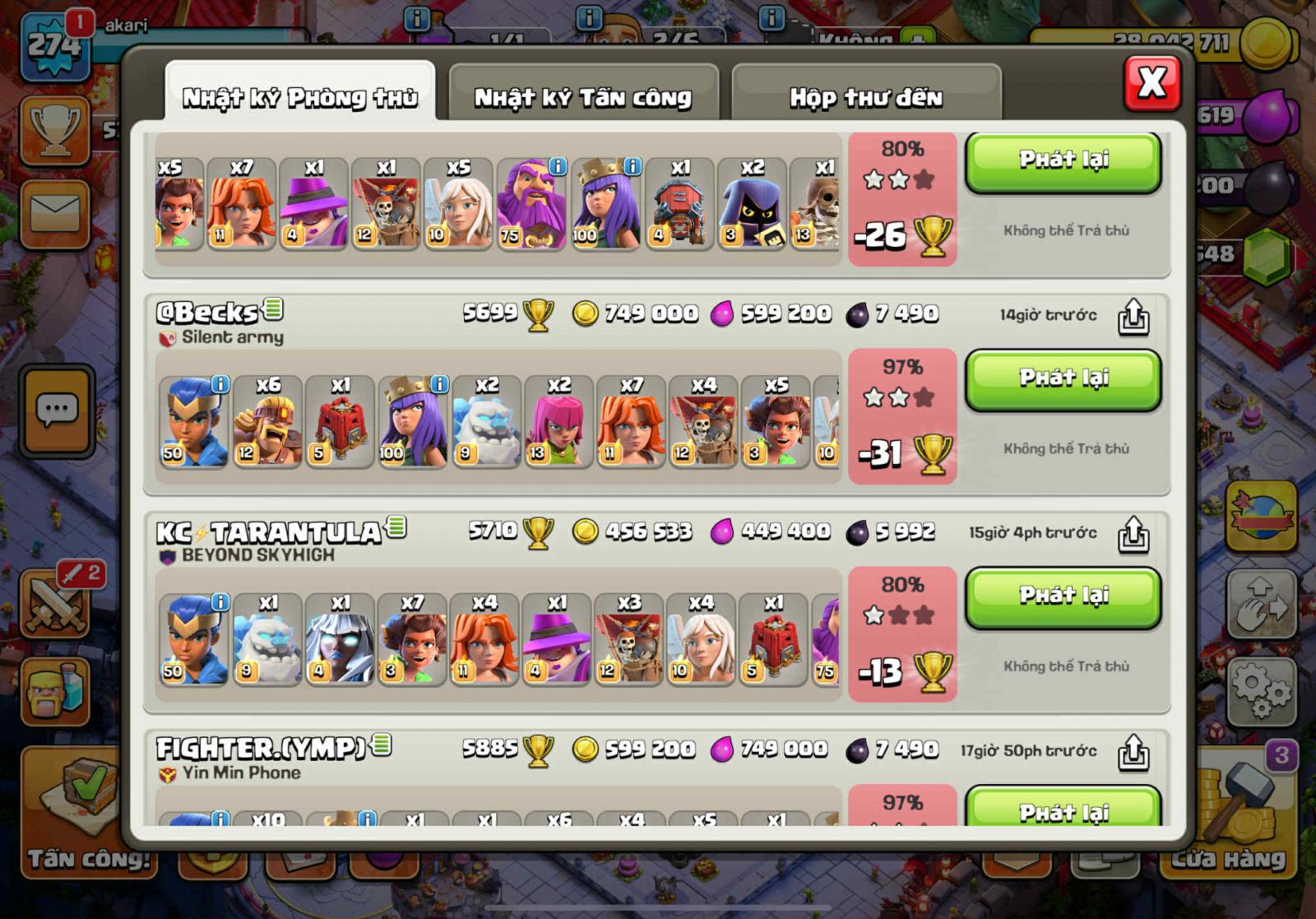The width and height of the screenshot is (1316, 919).
Task: Show info for Grand Warden level 75
Action: [x=558, y=166]
